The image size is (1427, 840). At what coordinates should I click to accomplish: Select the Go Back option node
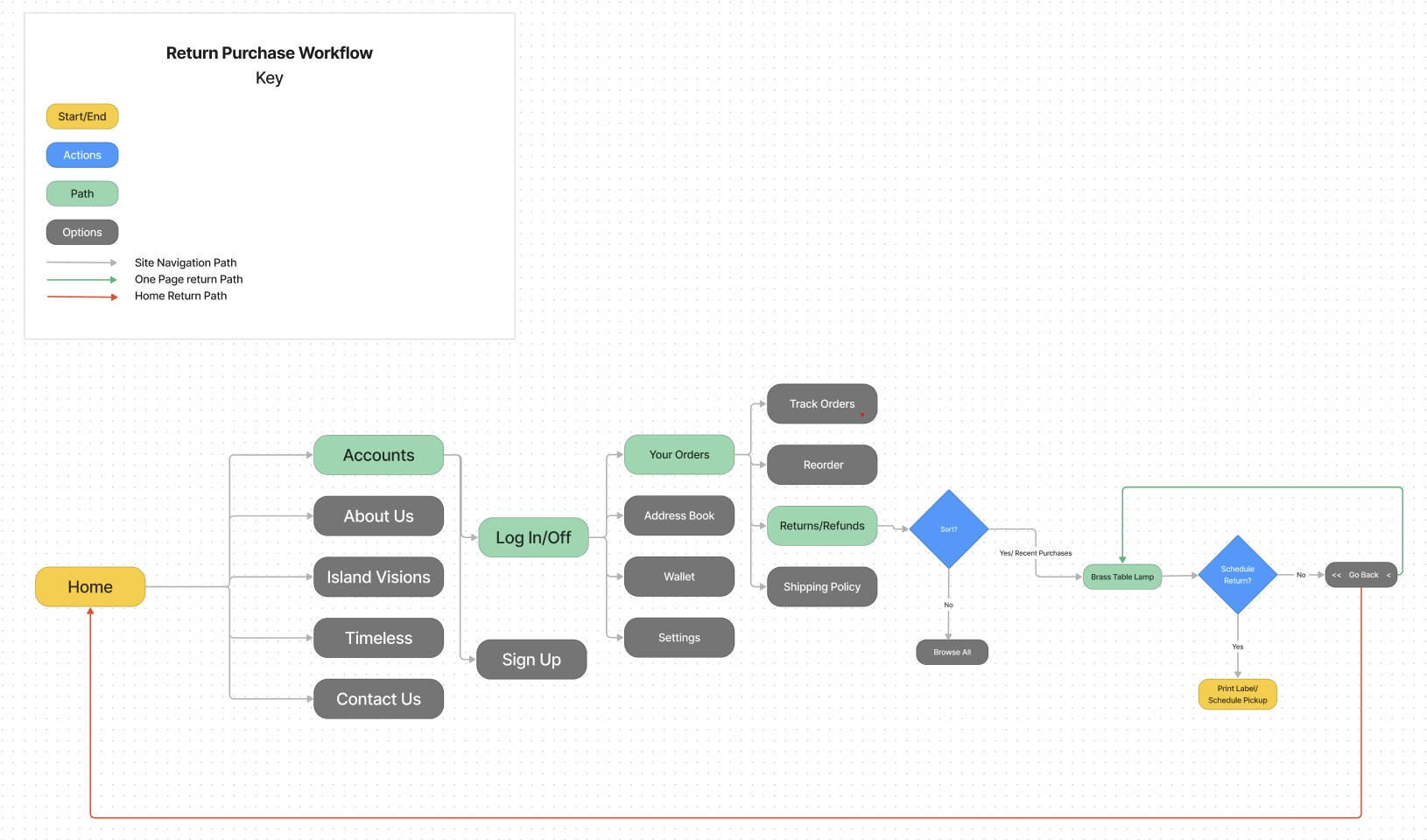(x=1361, y=575)
